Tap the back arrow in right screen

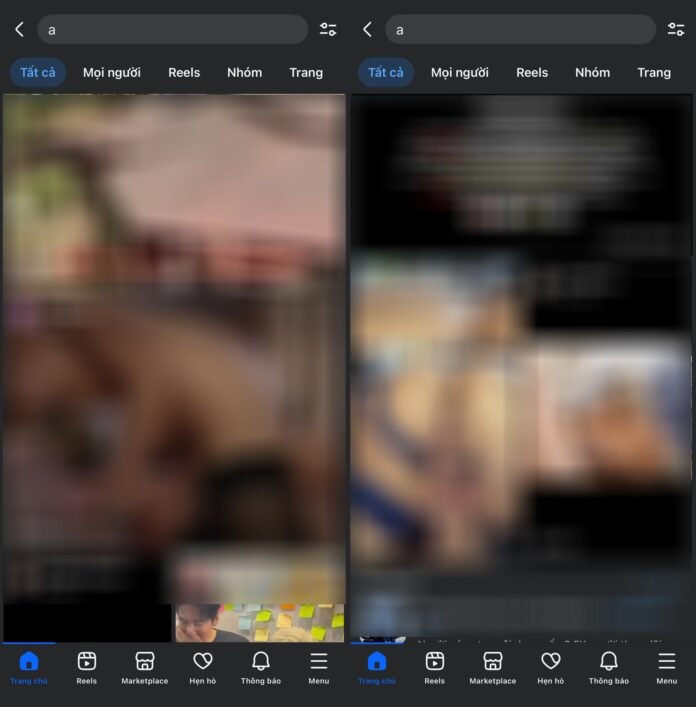367,29
